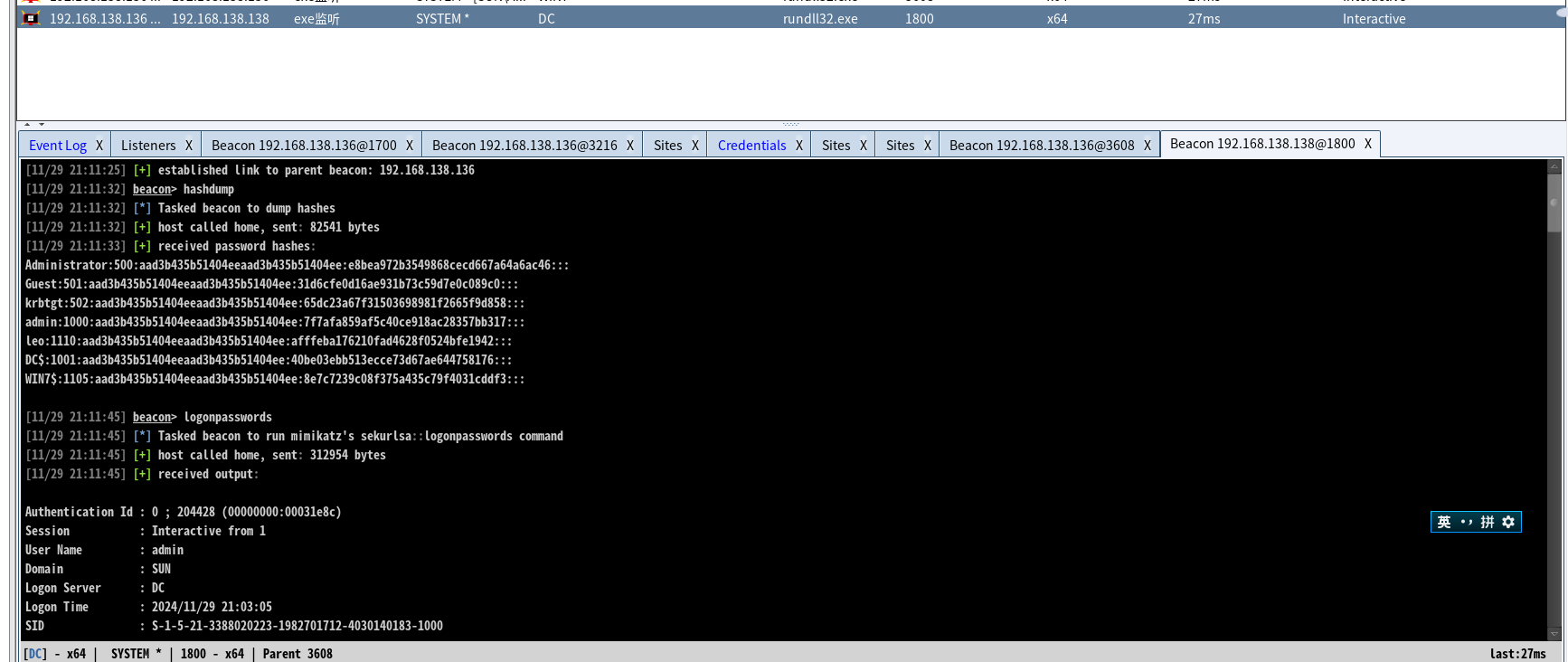1568x662 pixels.
Task: Switch IME English mode using the 英 indicator
Action: 1443,522
